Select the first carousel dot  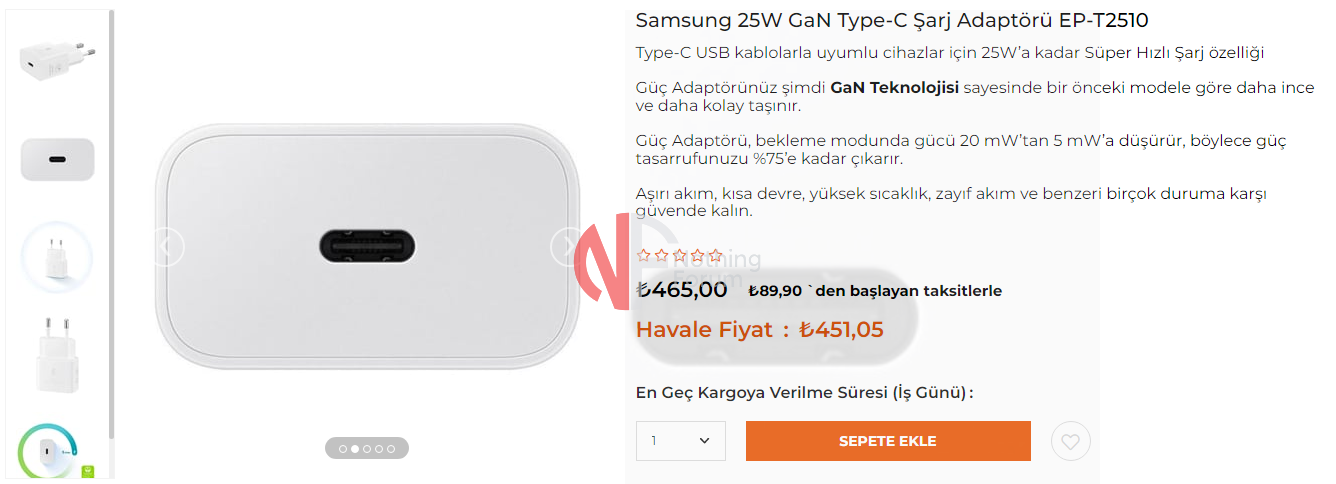[x=343, y=449]
